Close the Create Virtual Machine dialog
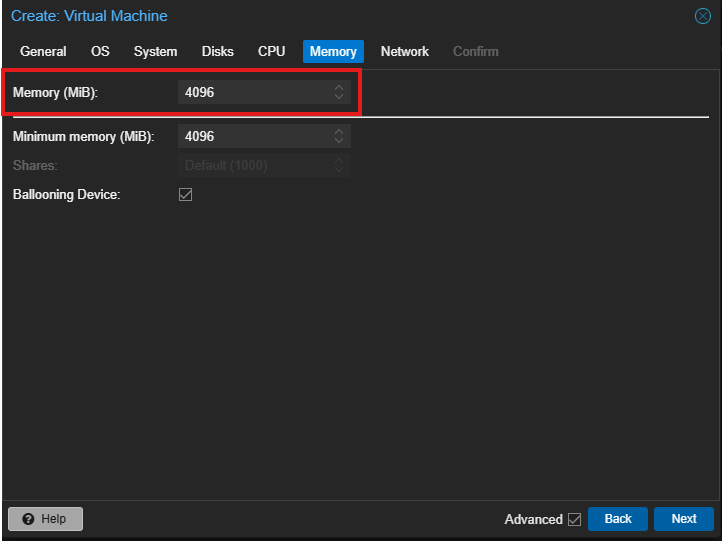This screenshot has width=722, height=541. coord(703,16)
